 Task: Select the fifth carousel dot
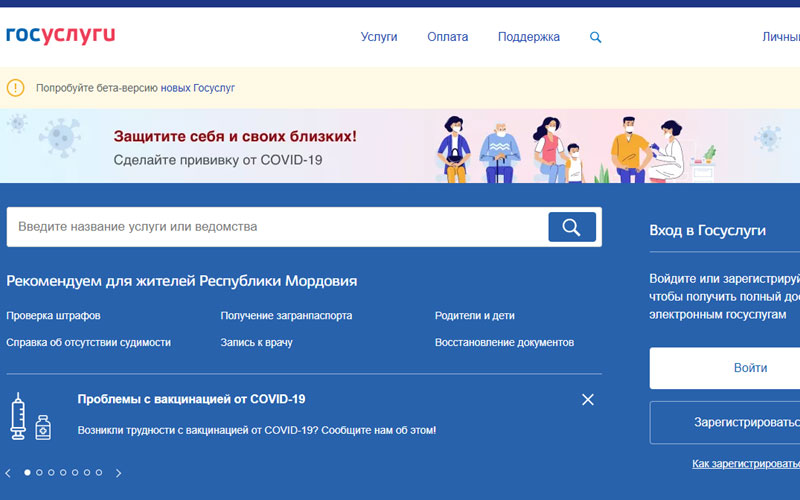75,472
